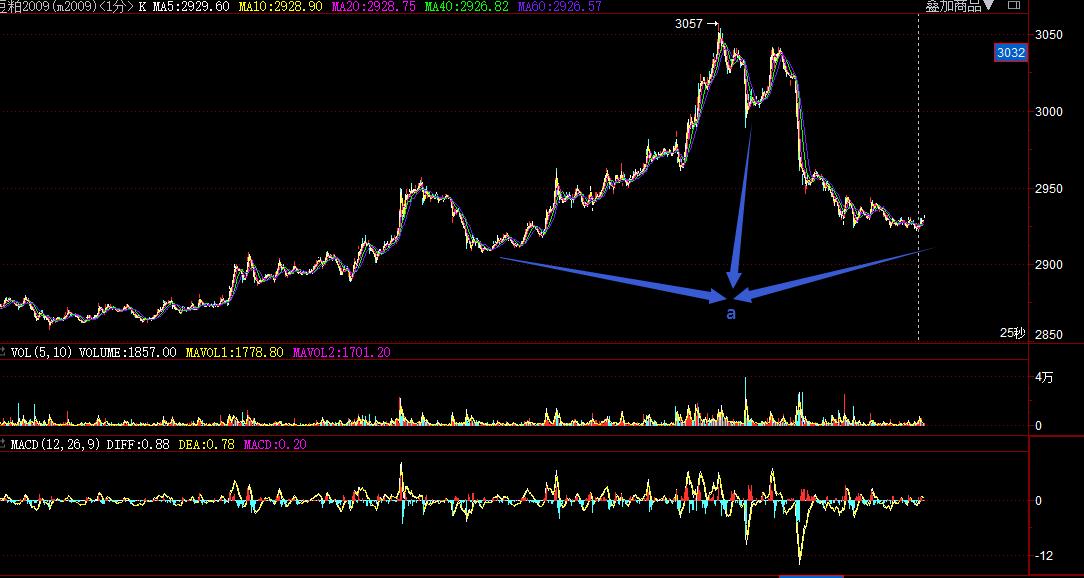Select the MA40:2926.82 moving average label
This screenshot has width=1084, height=578.
pos(467,6)
